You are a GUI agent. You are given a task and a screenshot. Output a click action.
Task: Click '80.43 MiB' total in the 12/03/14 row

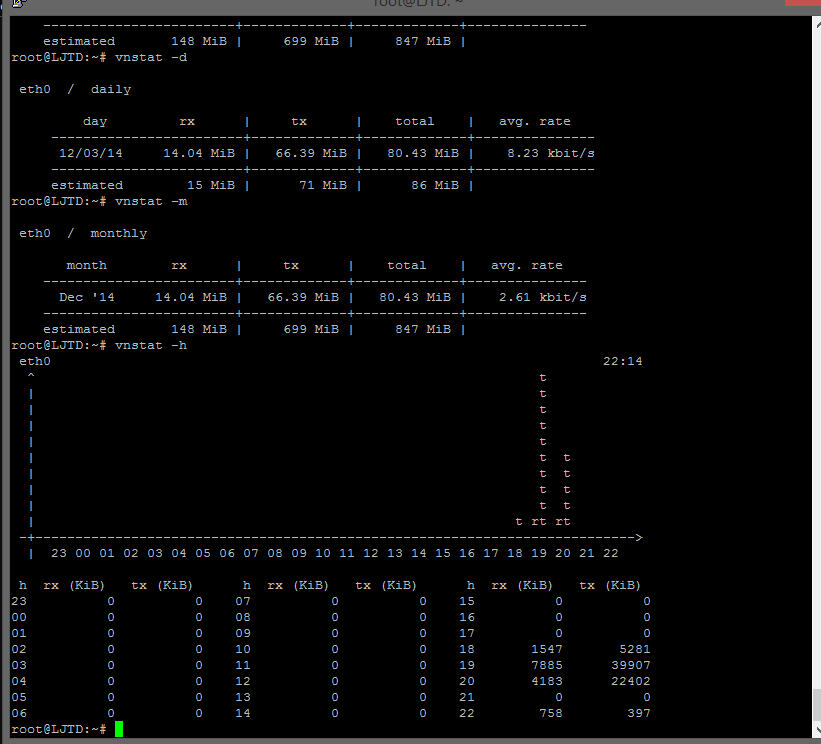click(x=423, y=153)
